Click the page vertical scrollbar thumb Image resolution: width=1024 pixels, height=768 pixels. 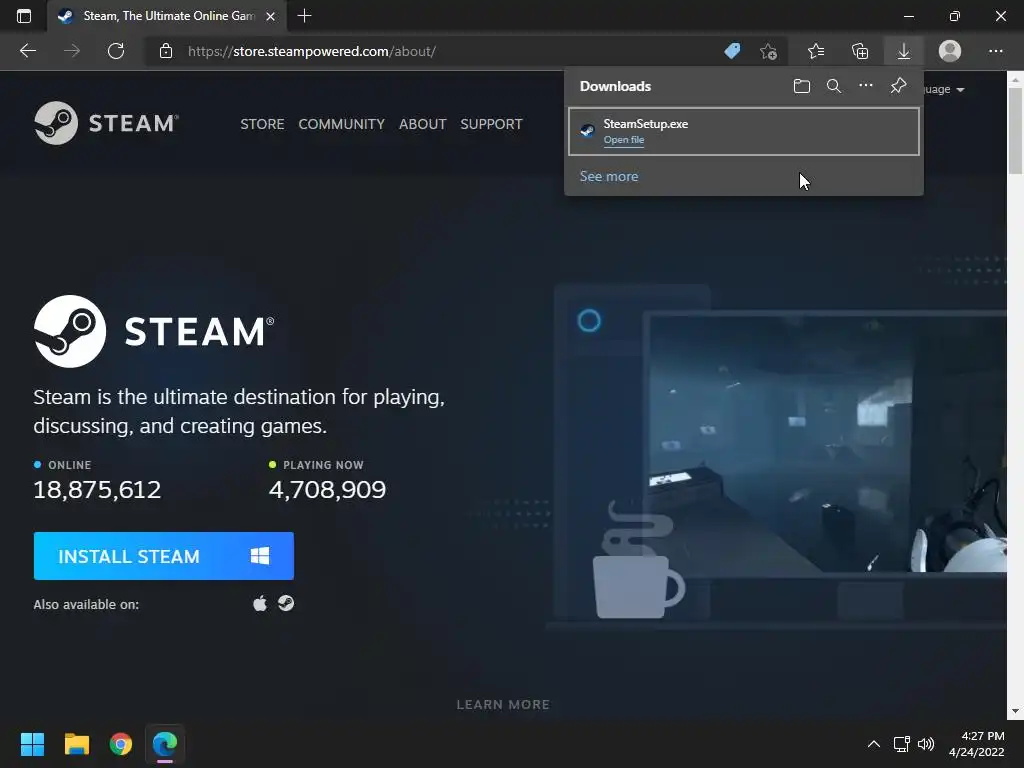coord(1015,131)
